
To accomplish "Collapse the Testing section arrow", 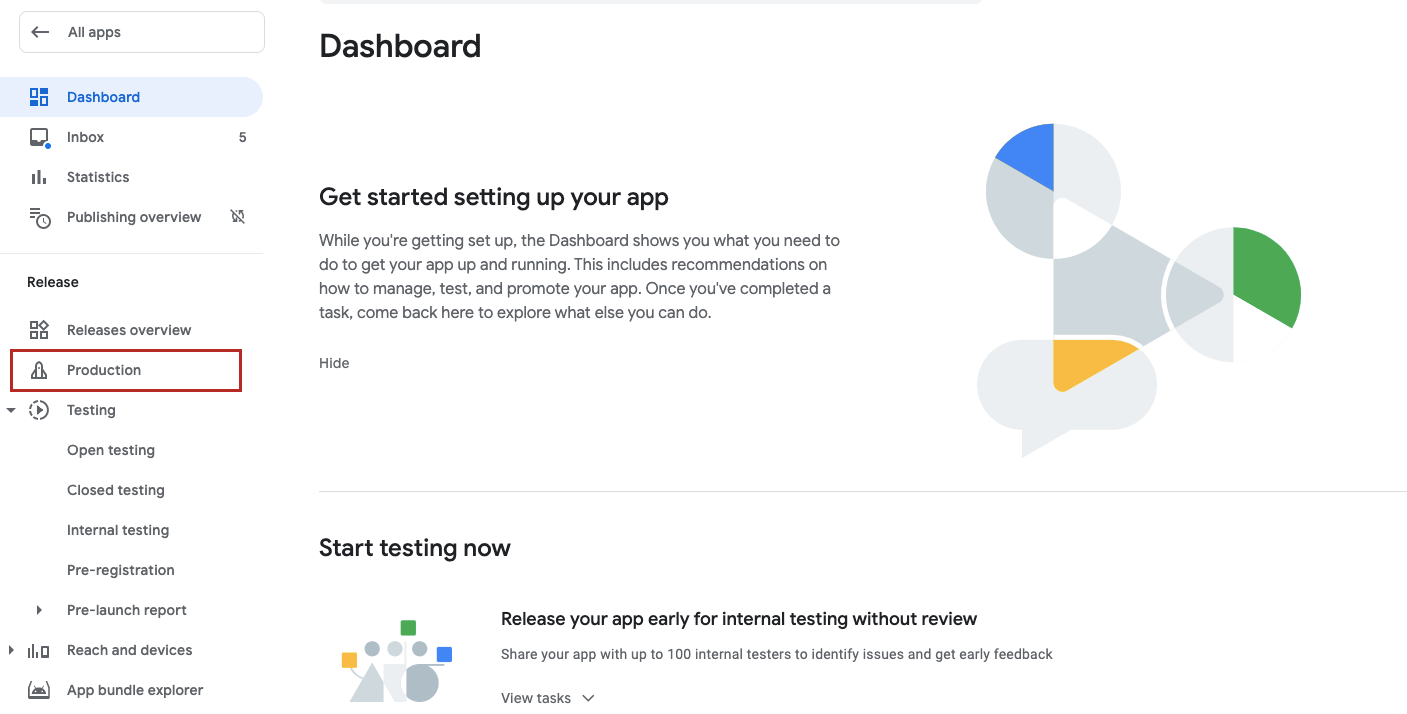I will pyautogui.click(x=11, y=410).
